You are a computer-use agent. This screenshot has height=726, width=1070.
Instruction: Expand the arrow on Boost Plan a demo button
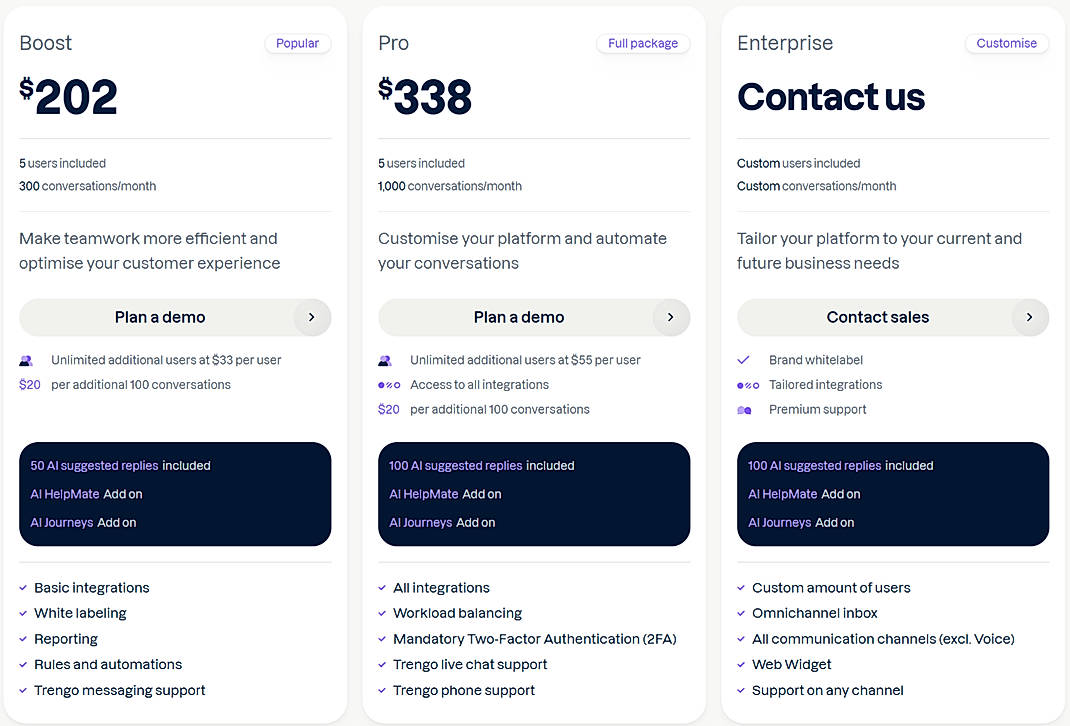[x=312, y=317]
